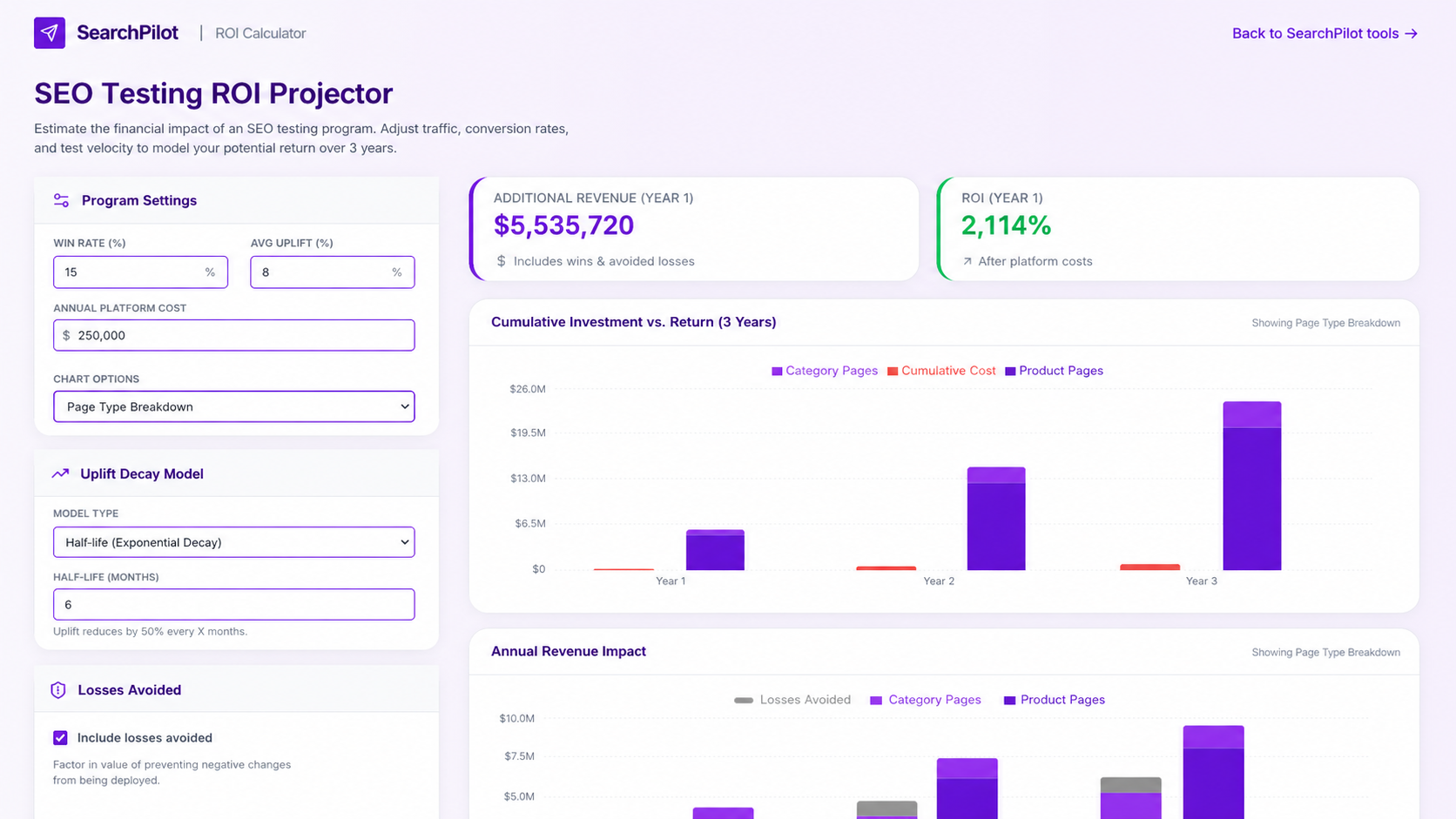Toggle Losses Avoided legend in Annual Revenue chart

point(792,700)
